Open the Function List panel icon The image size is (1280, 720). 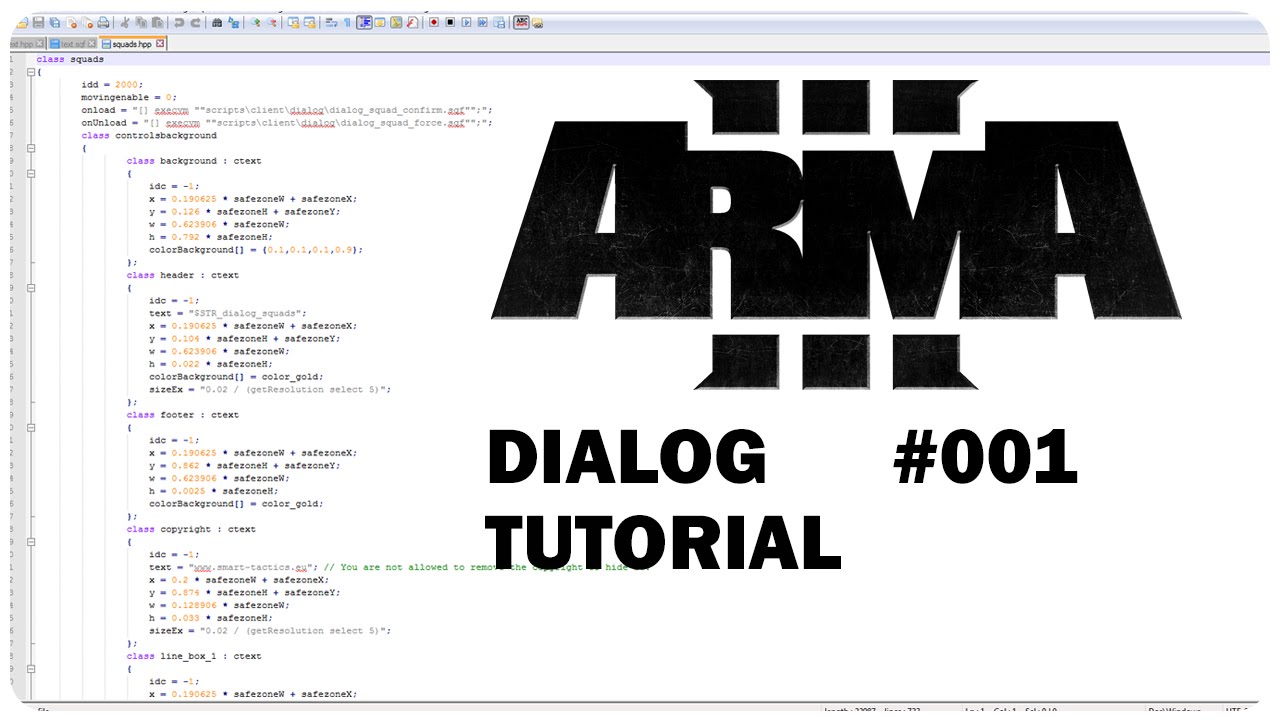tap(412, 22)
